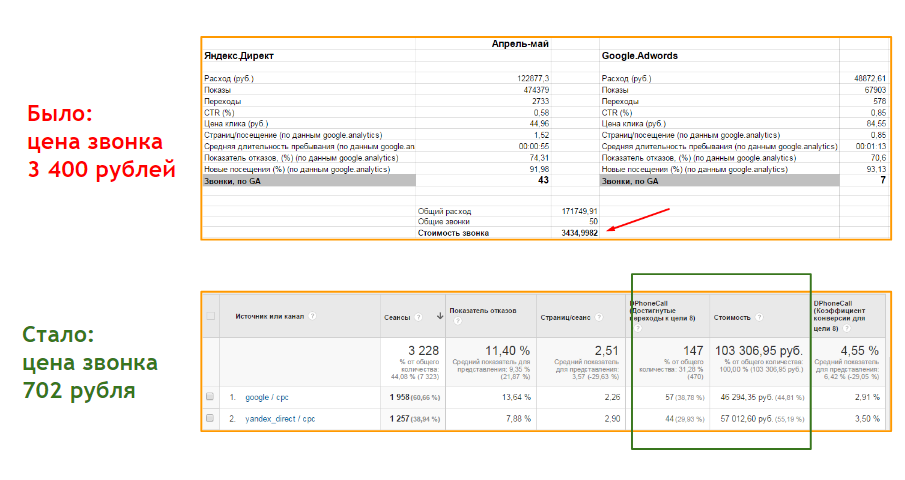Select call cost value 3434,9982
The height and width of the screenshot is (480, 905).
point(579,233)
